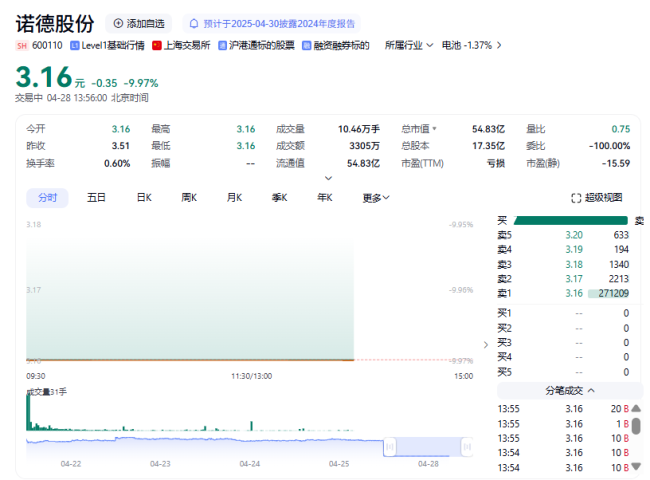Collapse order book side panel arrow
The width and height of the screenshot is (650, 480).
(x=486, y=345)
